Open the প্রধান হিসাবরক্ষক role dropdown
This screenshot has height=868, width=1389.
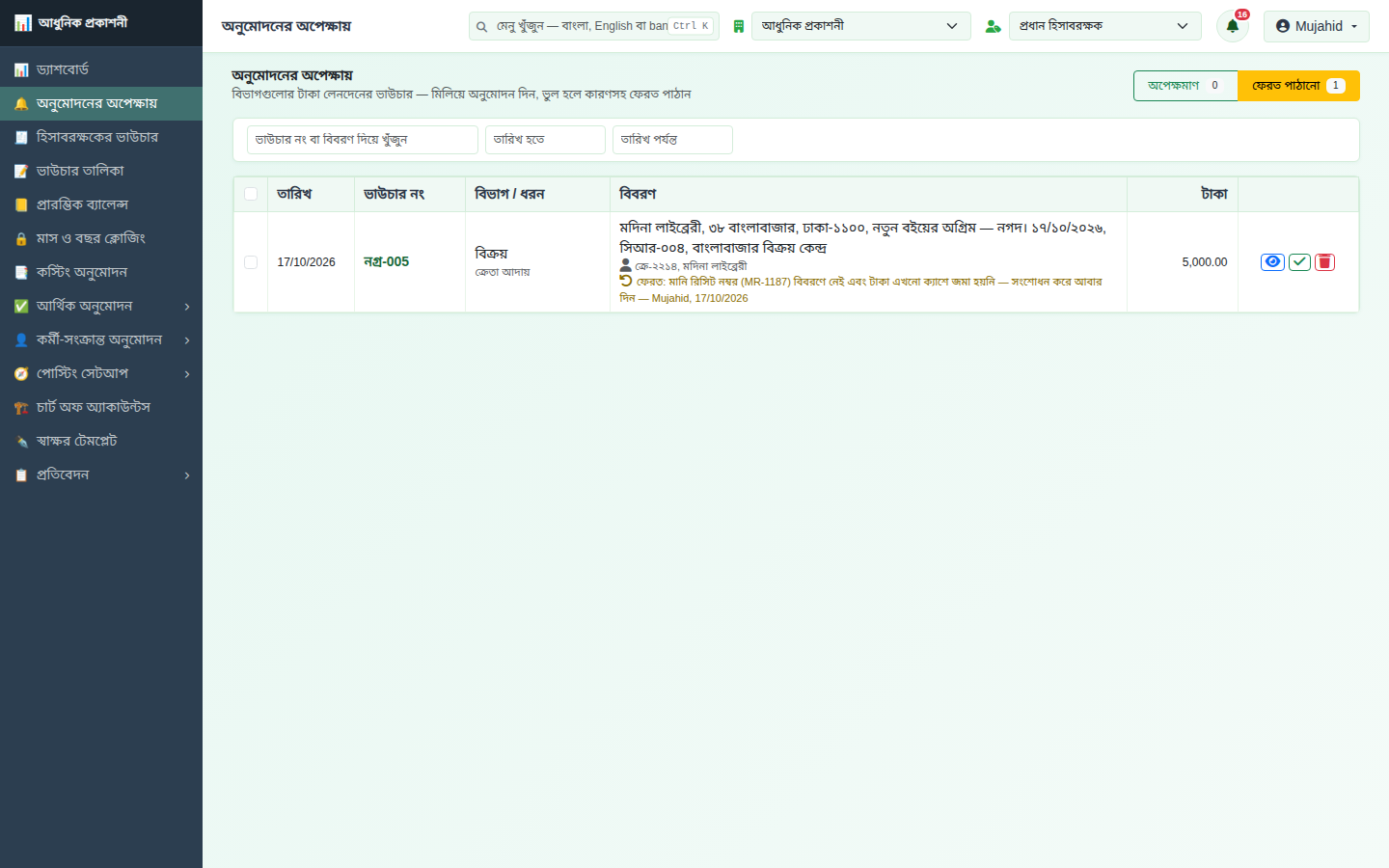click(1105, 26)
